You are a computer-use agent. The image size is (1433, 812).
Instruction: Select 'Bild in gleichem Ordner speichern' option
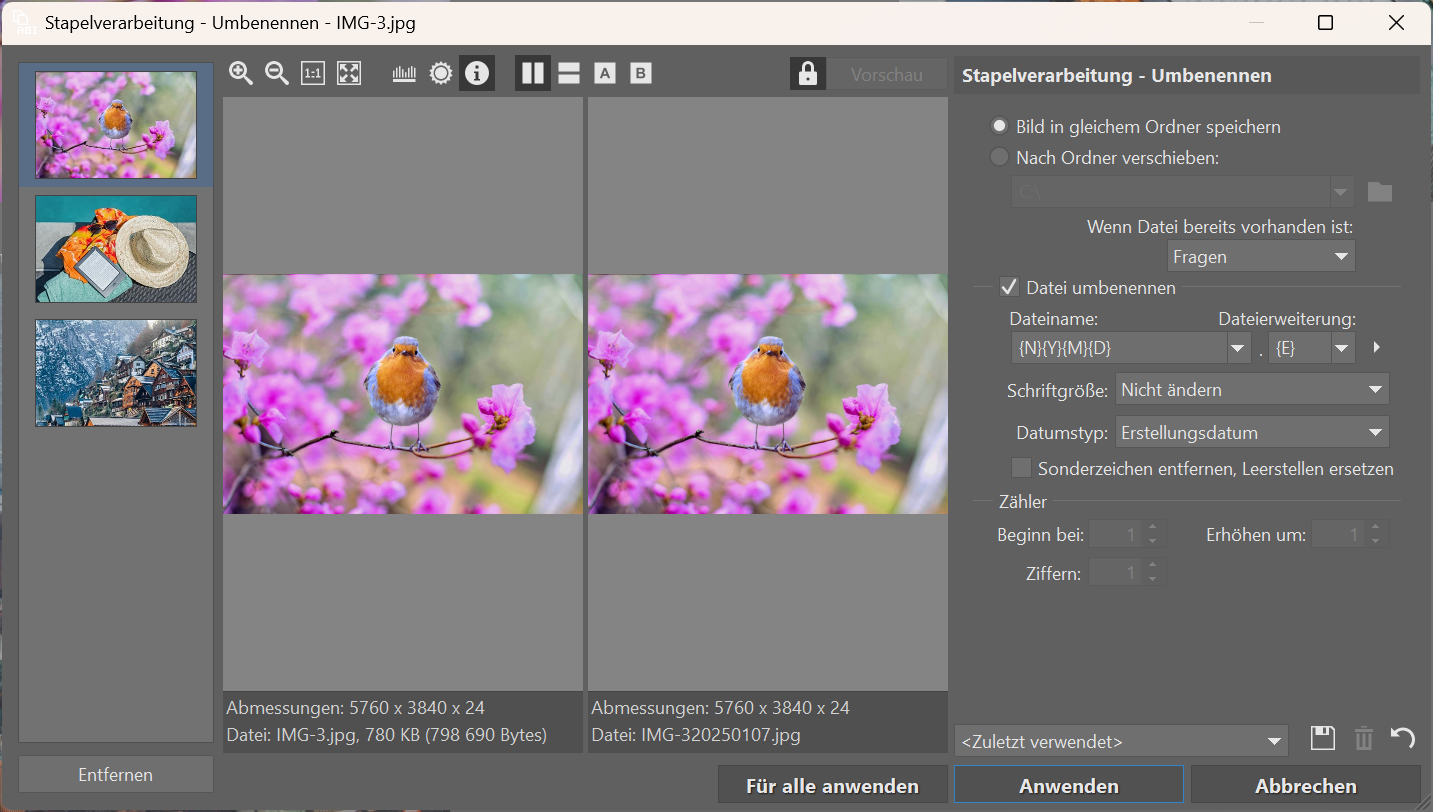point(1136,127)
